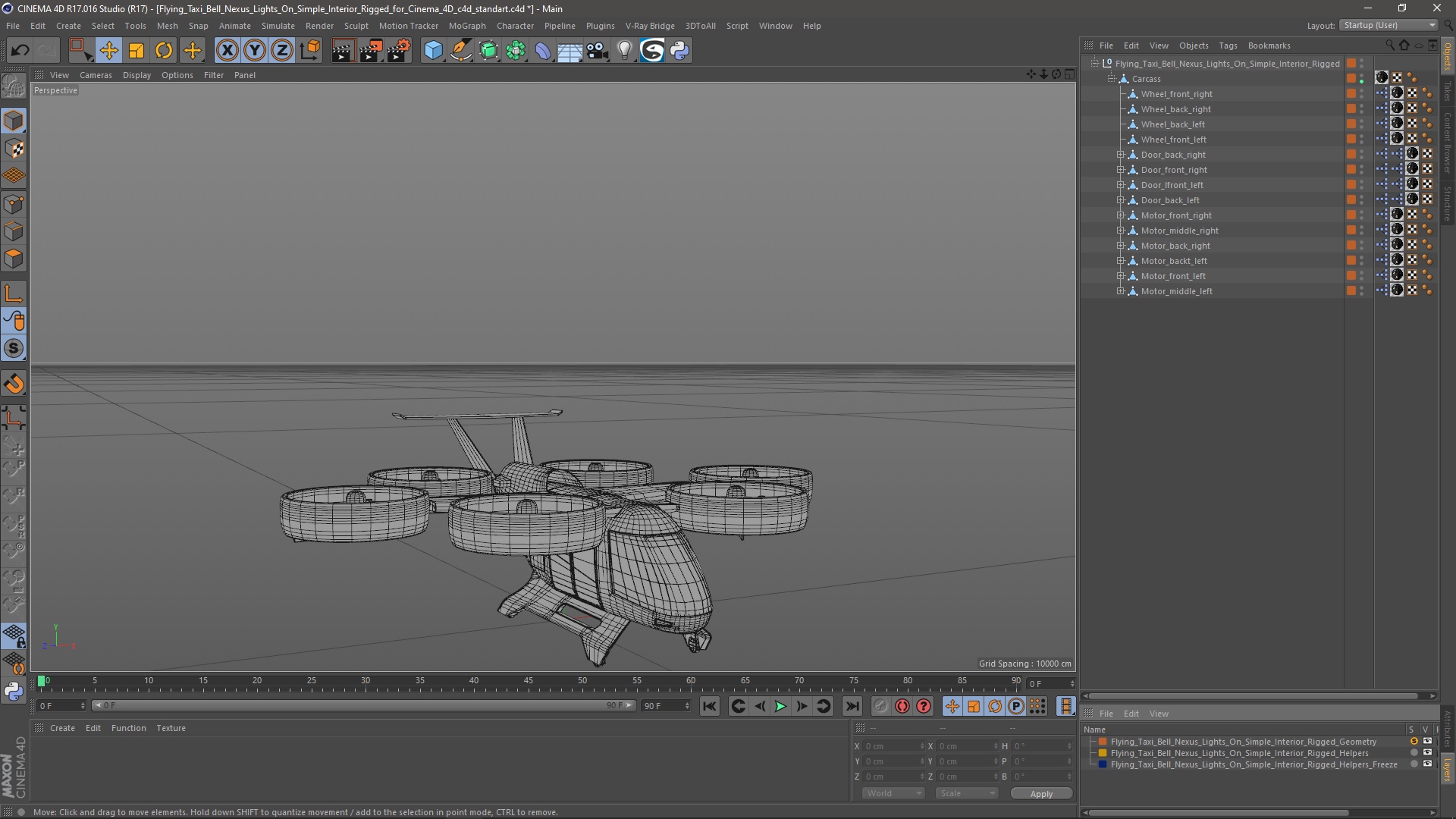Open the Scale dropdown in coordinates
This screenshot has height=819, width=1456.
click(967, 793)
